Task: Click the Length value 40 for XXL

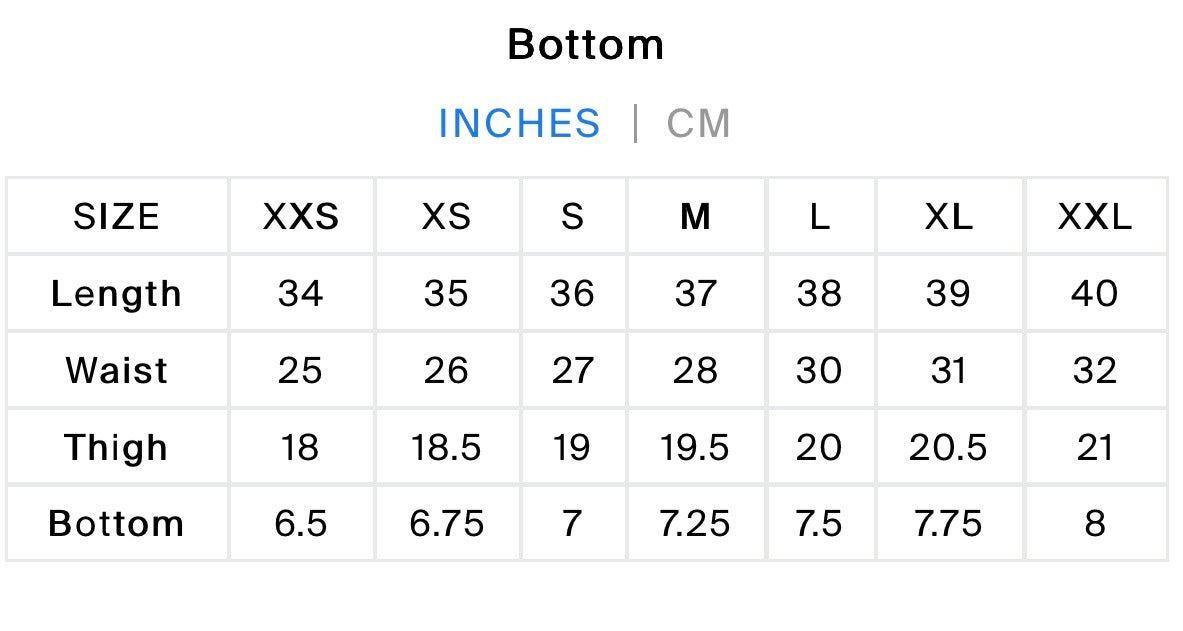Action: pyautogui.click(x=1095, y=294)
